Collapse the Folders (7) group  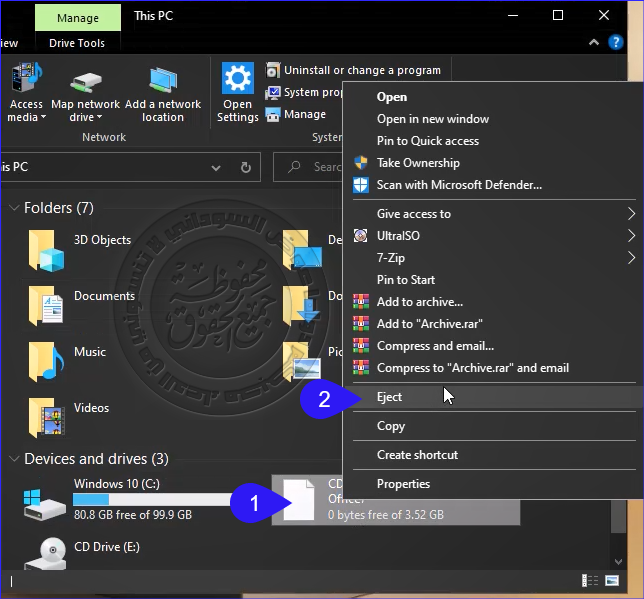click(x=14, y=208)
